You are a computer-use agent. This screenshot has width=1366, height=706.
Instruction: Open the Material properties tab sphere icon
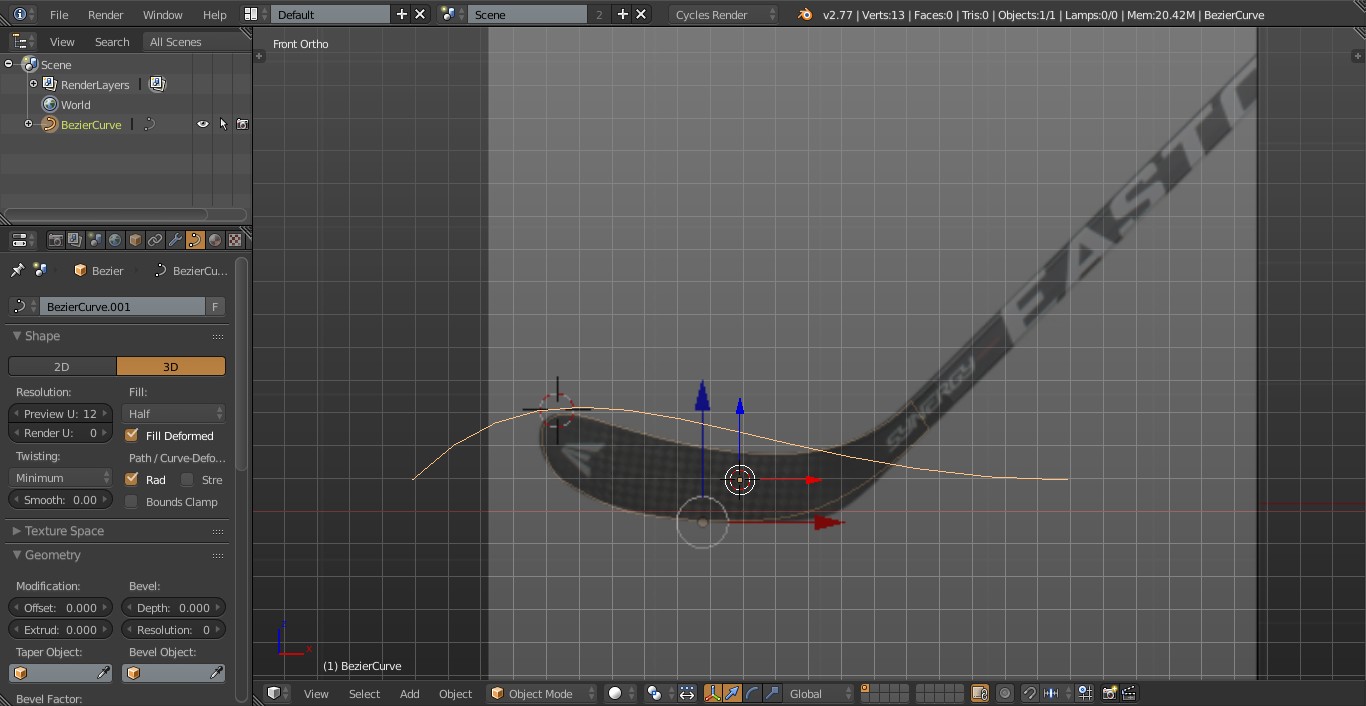(215, 240)
